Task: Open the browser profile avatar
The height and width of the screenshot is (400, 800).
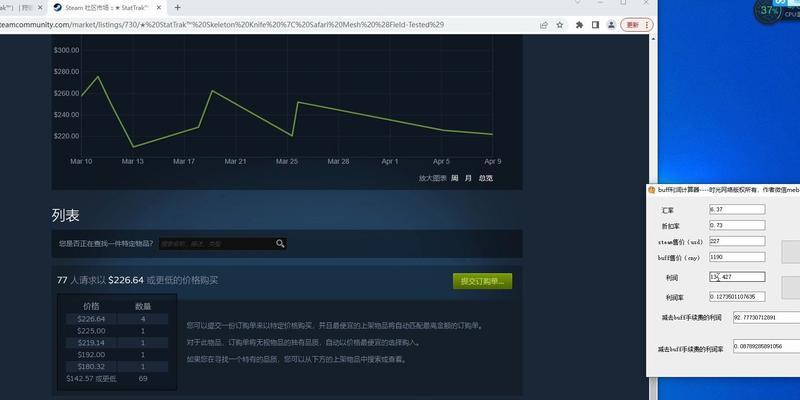Action: [x=611, y=24]
